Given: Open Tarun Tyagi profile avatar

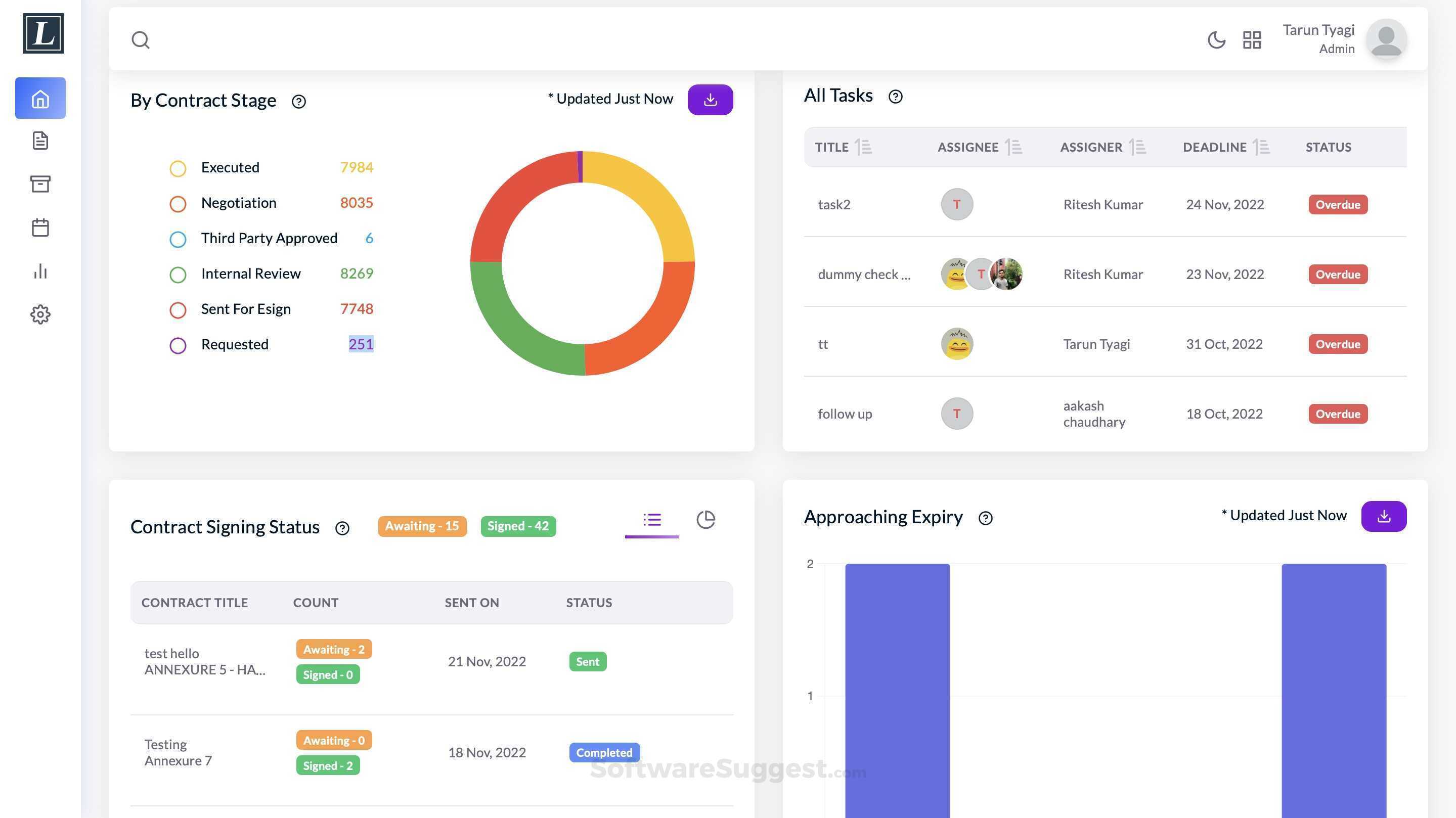Looking at the screenshot, I should [1386, 39].
